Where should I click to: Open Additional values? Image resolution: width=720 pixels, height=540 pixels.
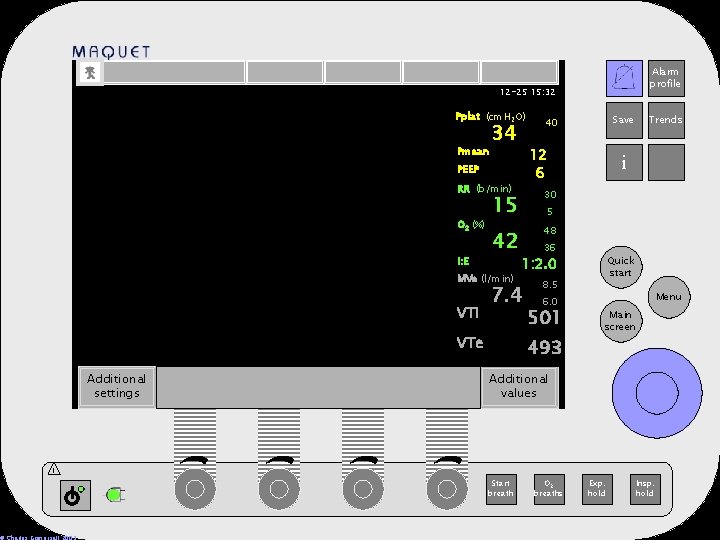519,386
